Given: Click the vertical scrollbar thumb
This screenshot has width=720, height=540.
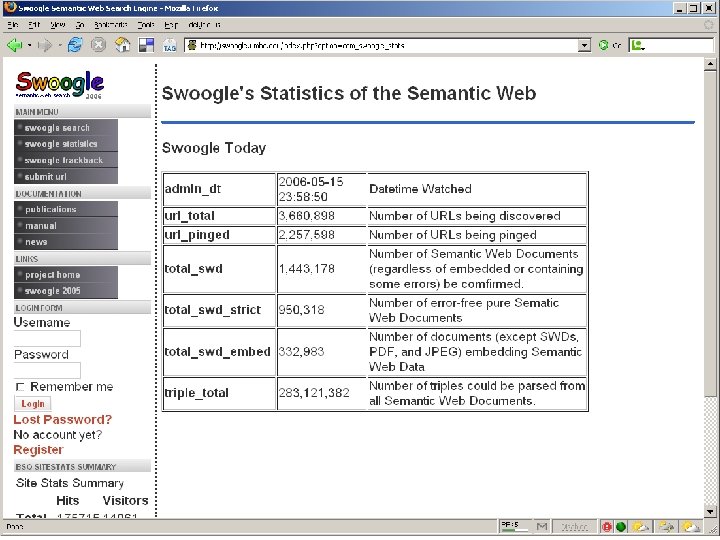Looking at the screenshot, I should click(710, 234).
